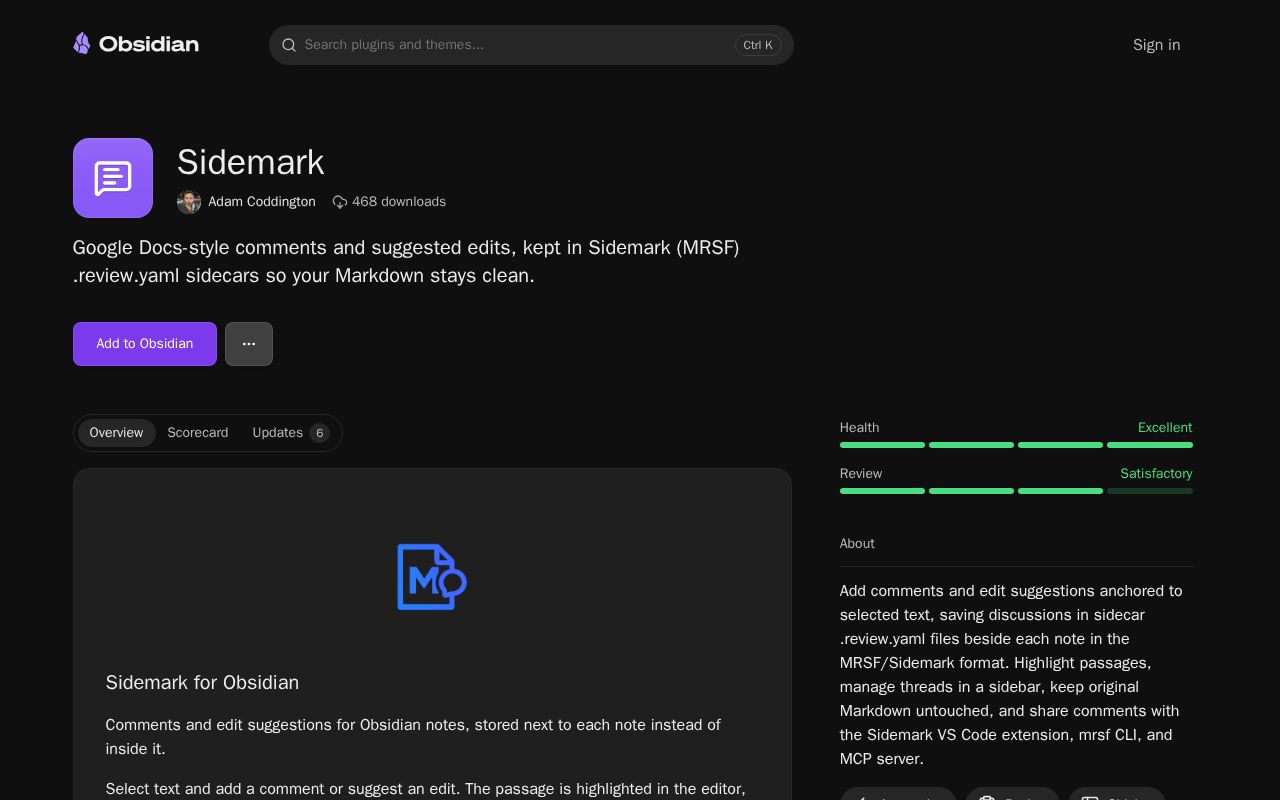Click the purple Sidemark plugin icon
Screen dimensions: 1280x800
(113, 178)
